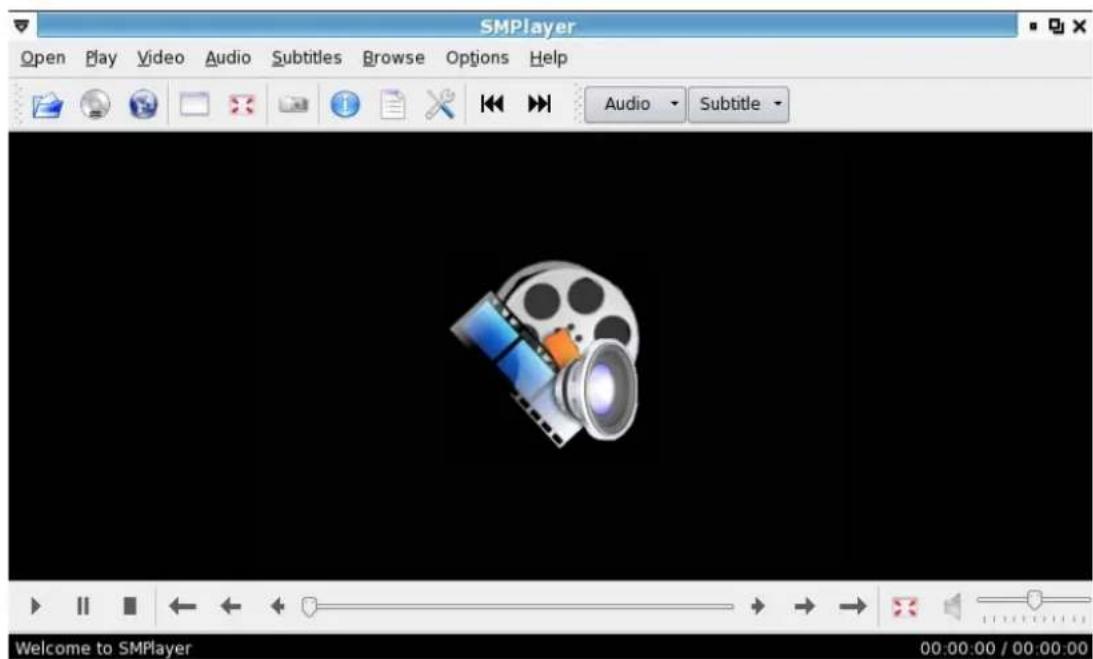
Task: Skip forward with the longest right arrow
Action: pos(853,607)
